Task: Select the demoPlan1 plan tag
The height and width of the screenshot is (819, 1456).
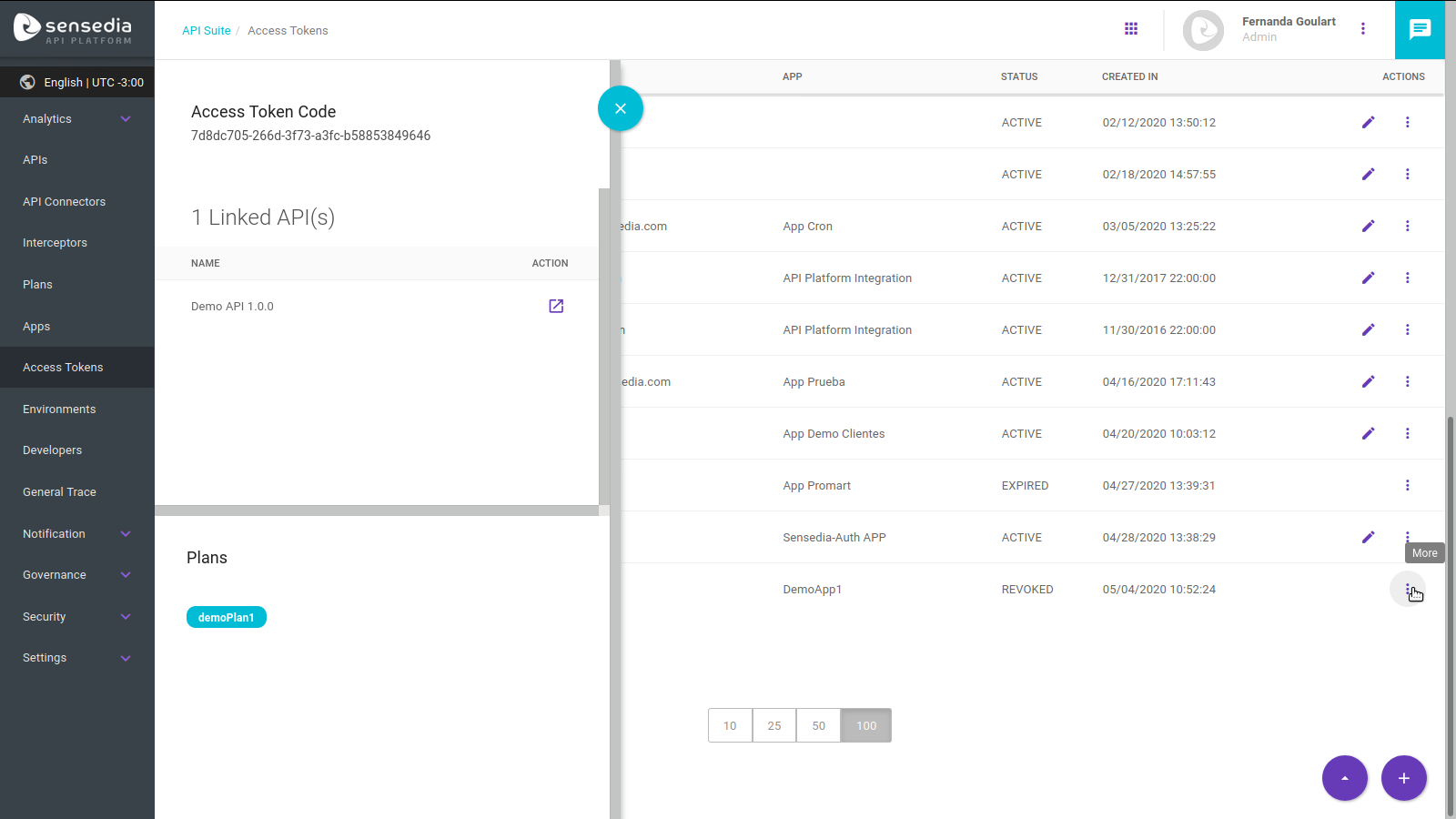Action: 227,617
